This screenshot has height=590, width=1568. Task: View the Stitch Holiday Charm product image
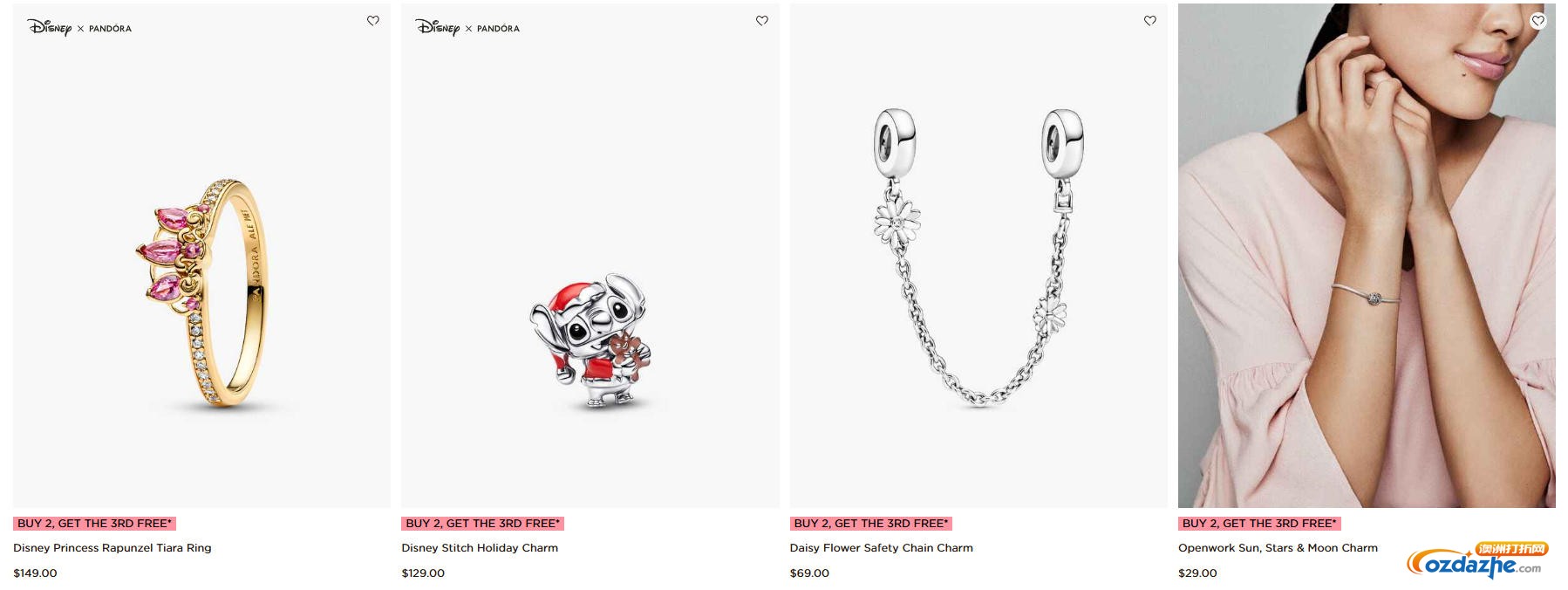point(590,256)
